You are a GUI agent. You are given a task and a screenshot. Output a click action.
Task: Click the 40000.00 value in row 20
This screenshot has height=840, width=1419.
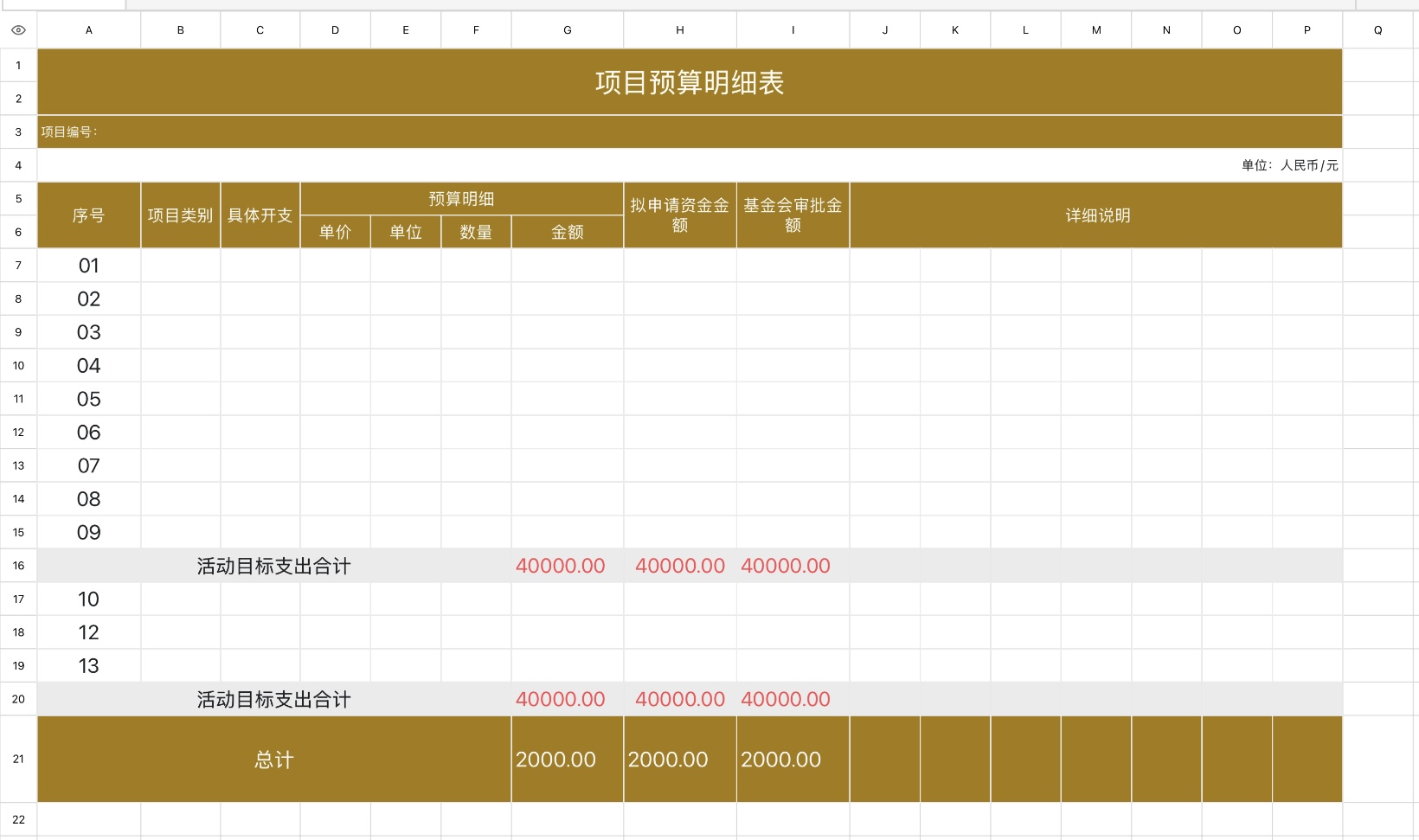(560, 699)
